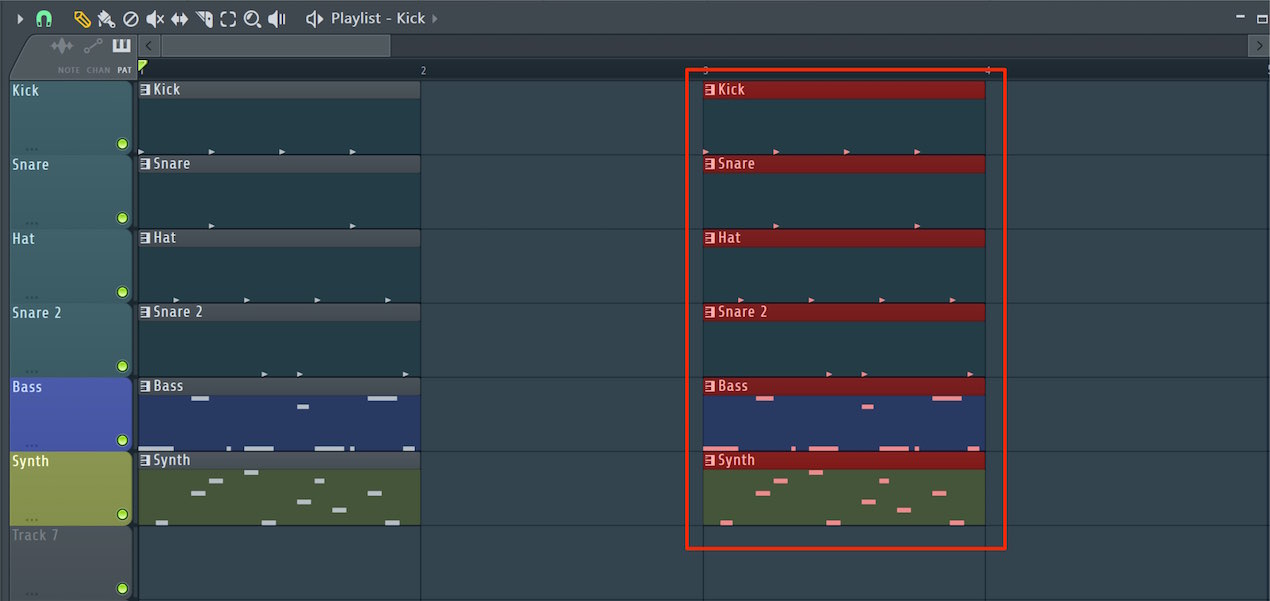Screen dimensions: 1270x601
Task: Mute the Bass track
Action: (122, 440)
